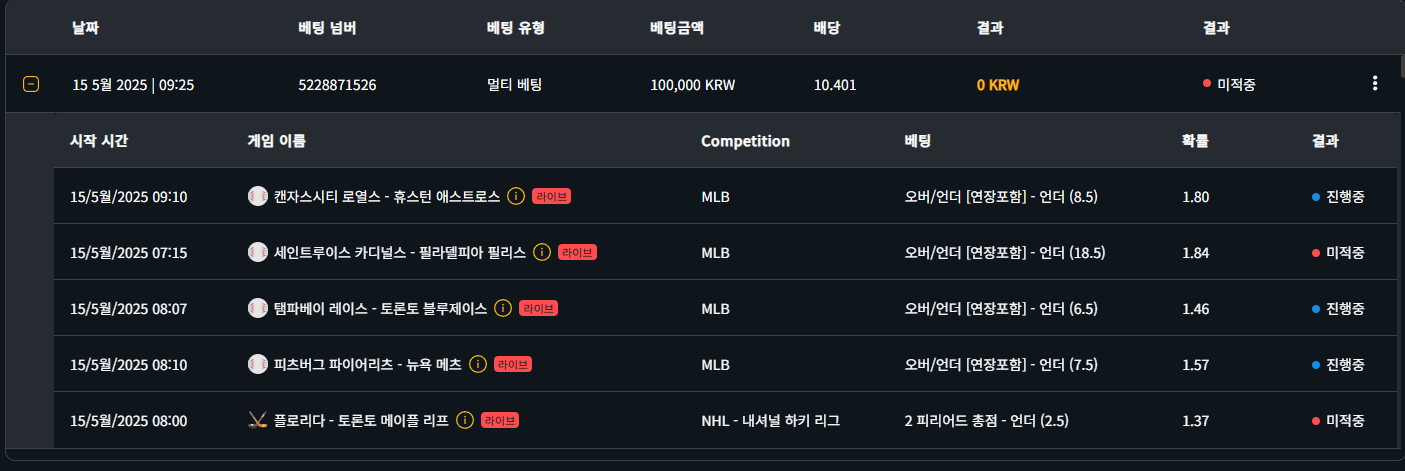Click the 베팅금액 column header
Screen dimensions: 1405x471
(677, 28)
